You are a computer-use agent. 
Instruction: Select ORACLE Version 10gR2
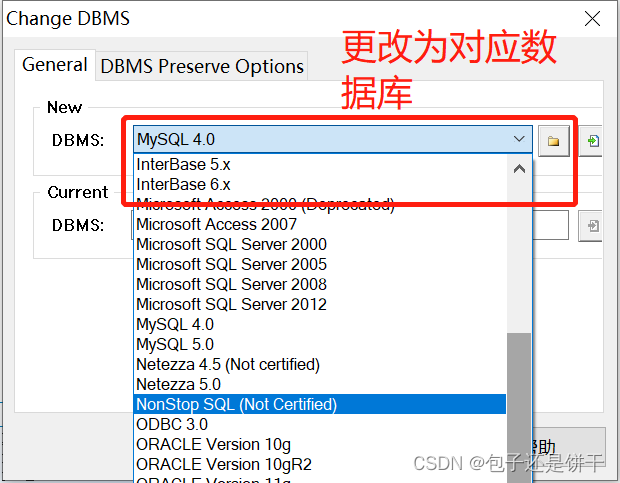point(319,464)
